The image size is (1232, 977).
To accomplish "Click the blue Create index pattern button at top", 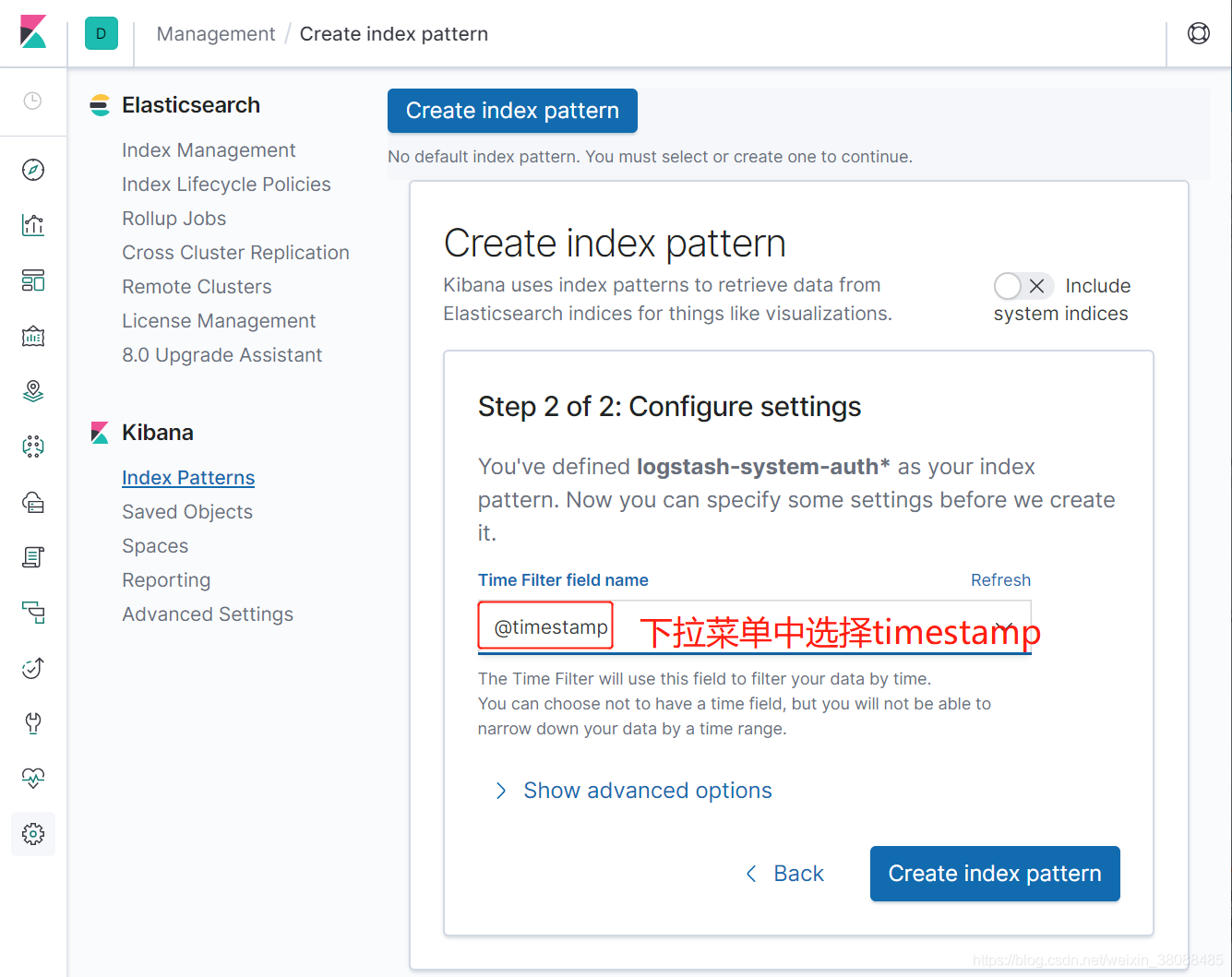I will tap(512, 111).
